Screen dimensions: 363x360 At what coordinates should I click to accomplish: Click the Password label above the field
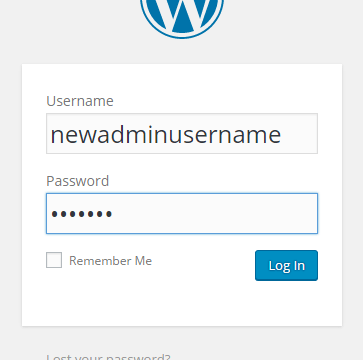click(x=77, y=181)
